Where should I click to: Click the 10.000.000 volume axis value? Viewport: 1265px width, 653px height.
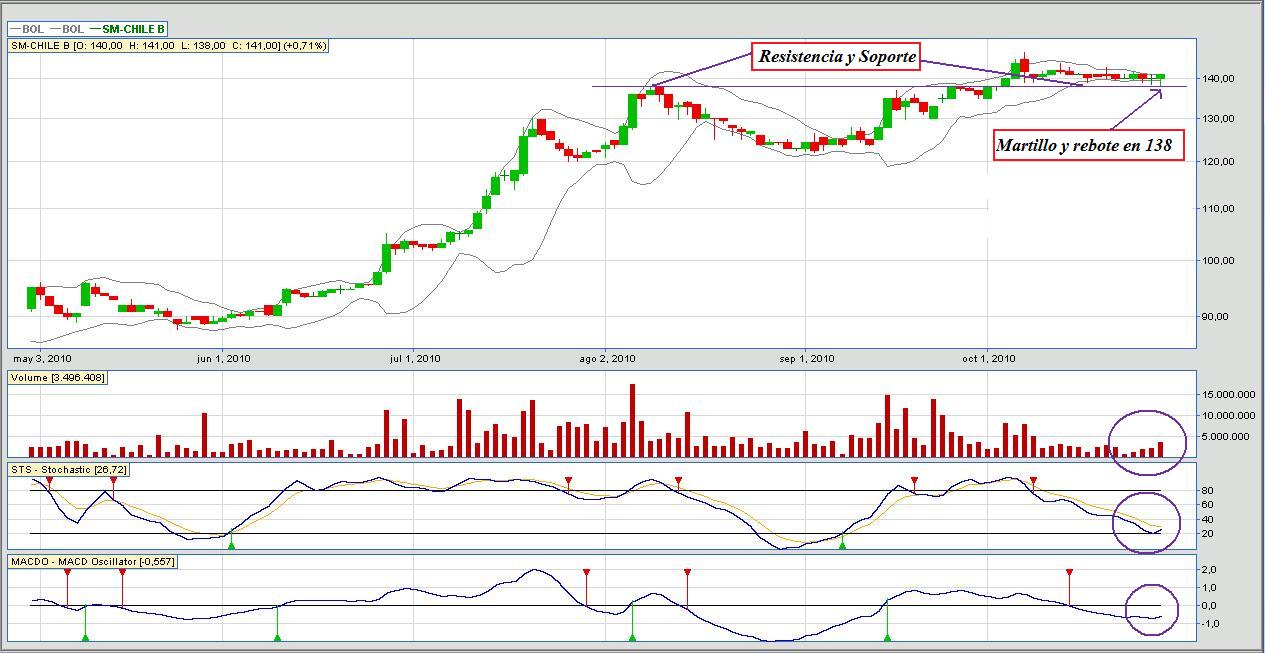pyautogui.click(x=1228, y=416)
